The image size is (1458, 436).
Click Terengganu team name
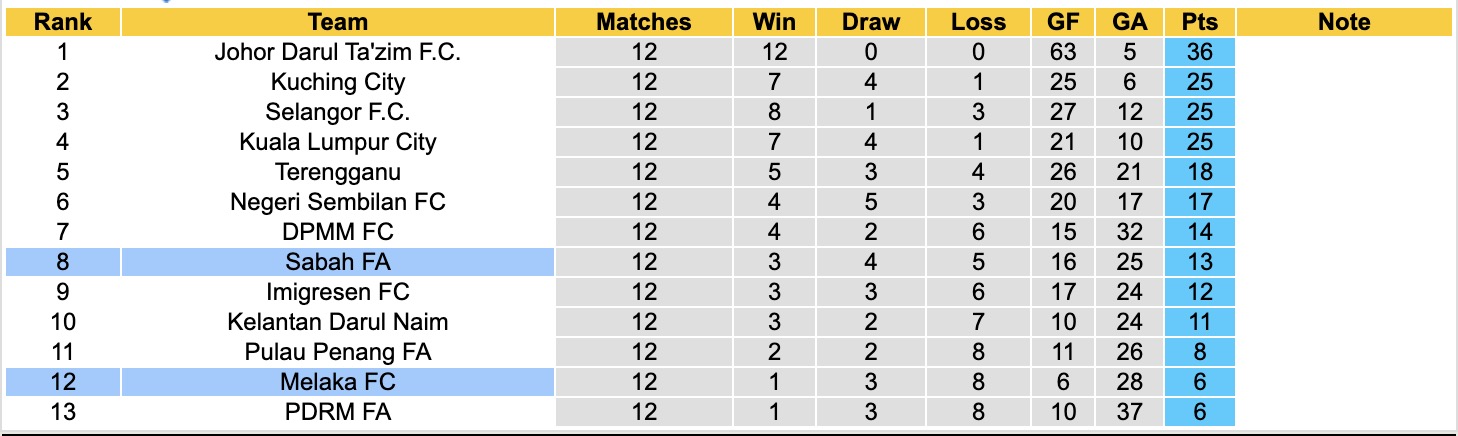[338, 172]
